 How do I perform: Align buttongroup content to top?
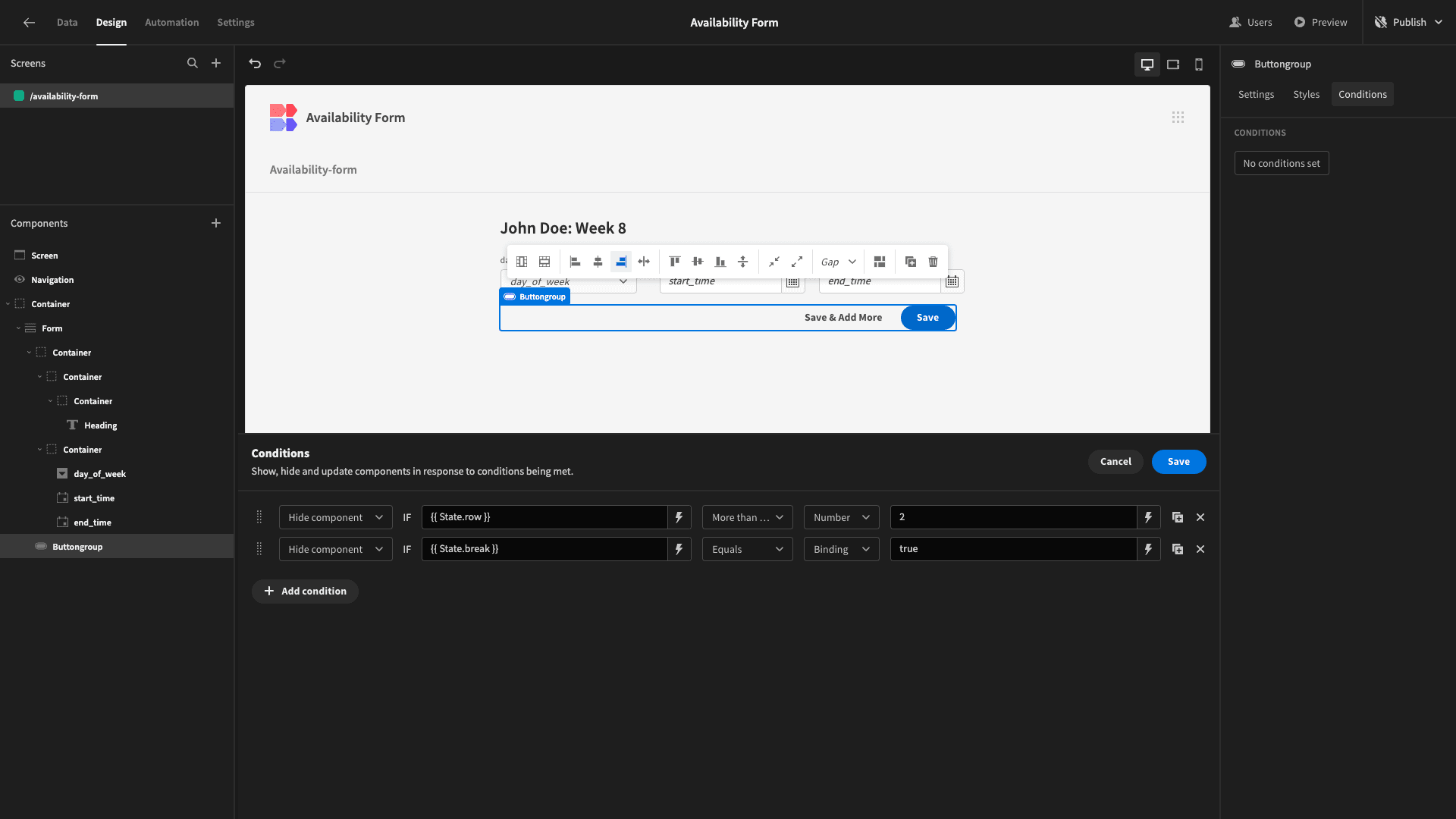click(675, 262)
